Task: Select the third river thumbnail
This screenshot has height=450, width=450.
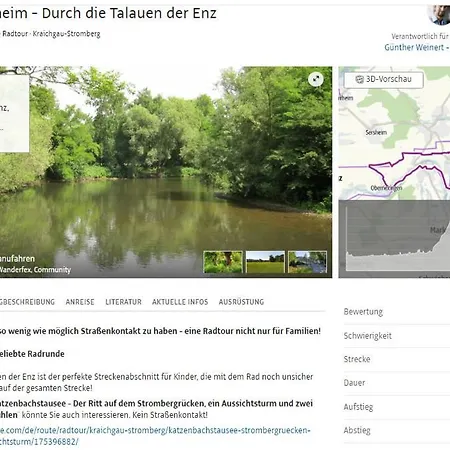Action: tap(307, 262)
